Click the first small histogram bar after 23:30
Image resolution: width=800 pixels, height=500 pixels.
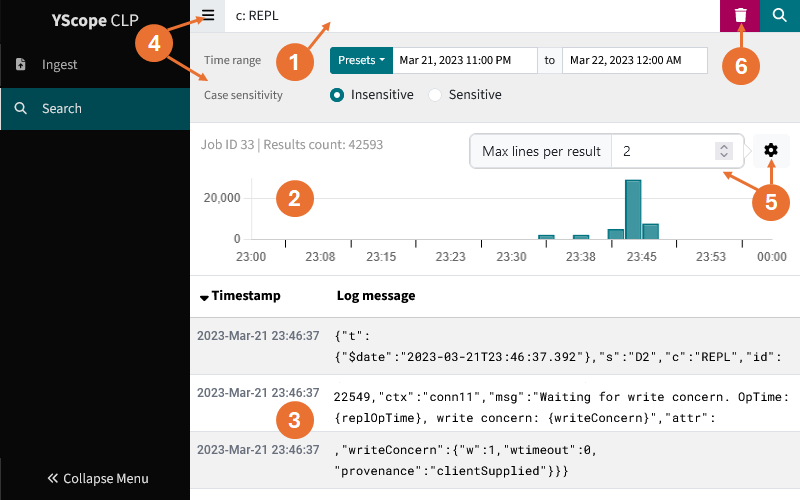coord(546,237)
